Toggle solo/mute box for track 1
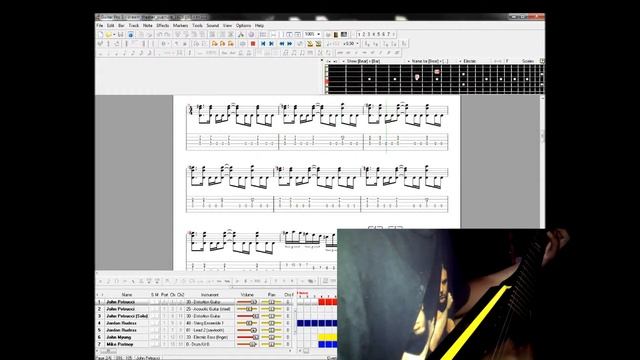Screen dimensions: 640x360 155,302
